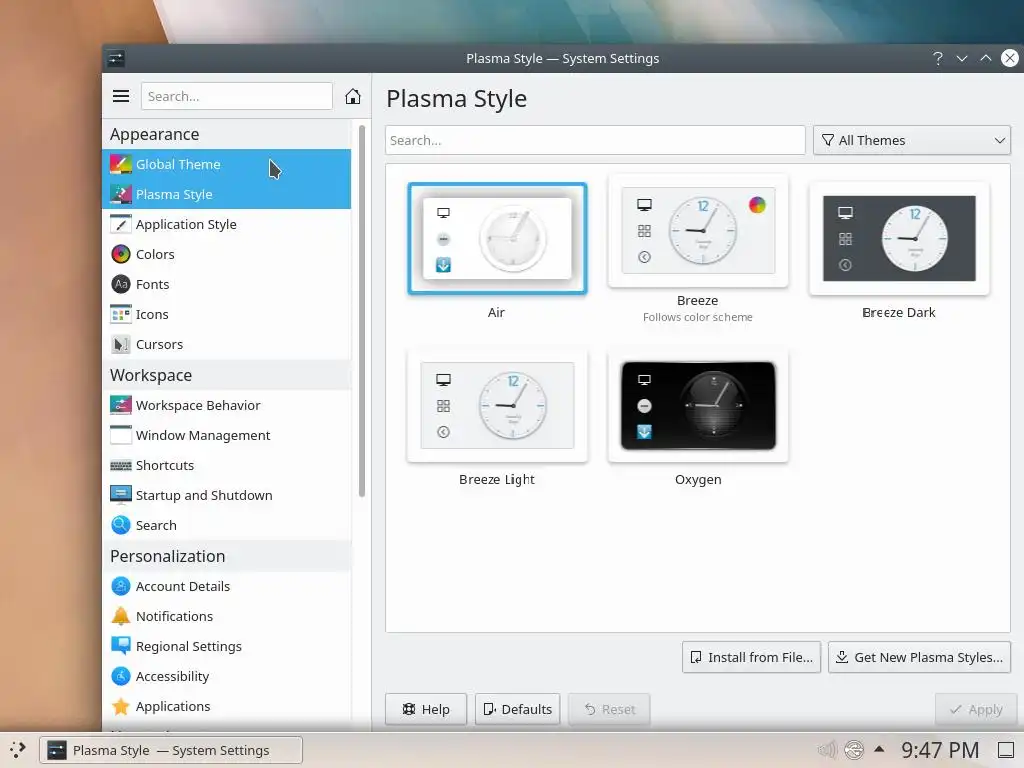1024x768 pixels.
Task: Select the Breeze Light style thumbnail
Action: tap(497, 406)
